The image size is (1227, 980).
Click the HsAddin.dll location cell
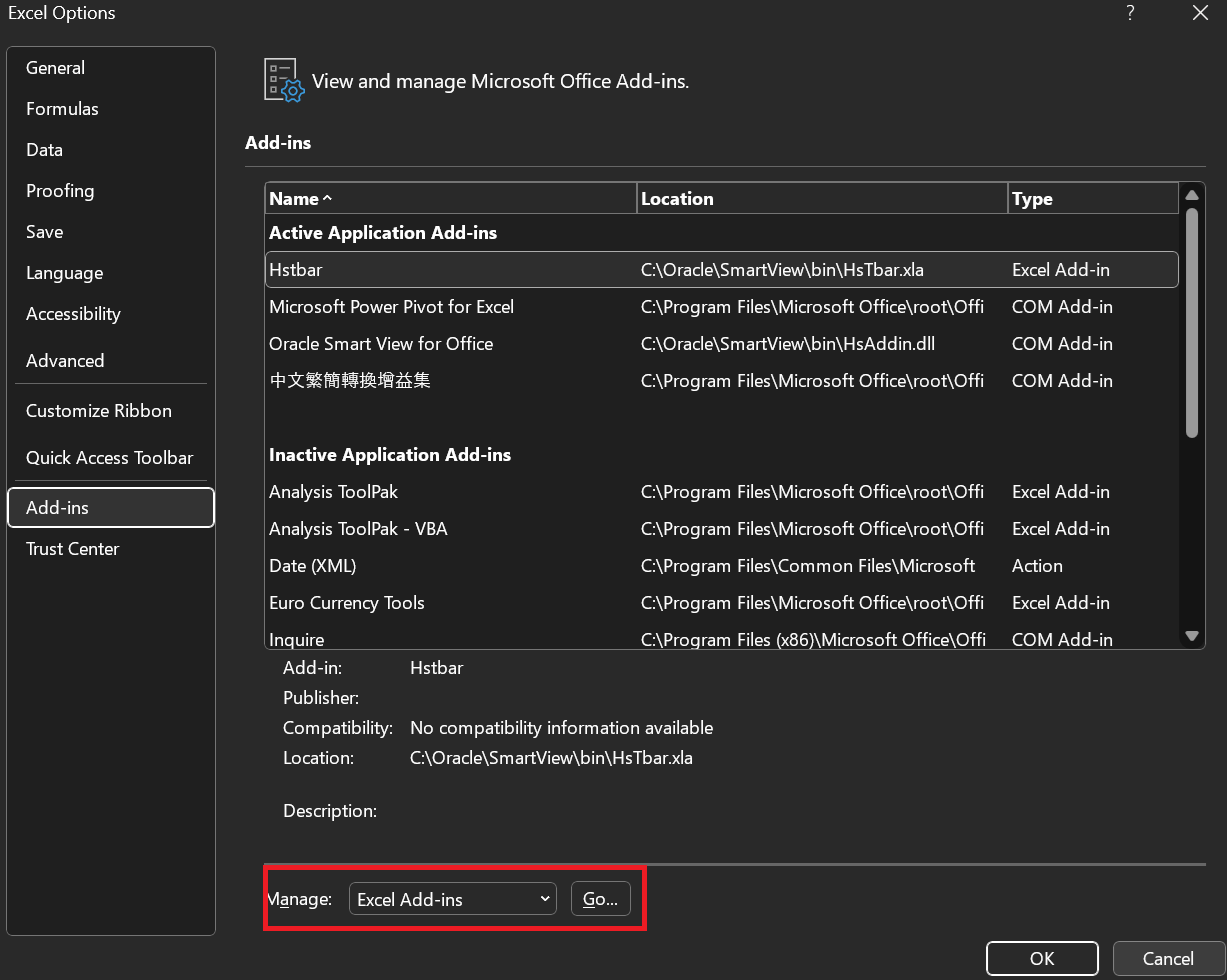click(x=788, y=344)
